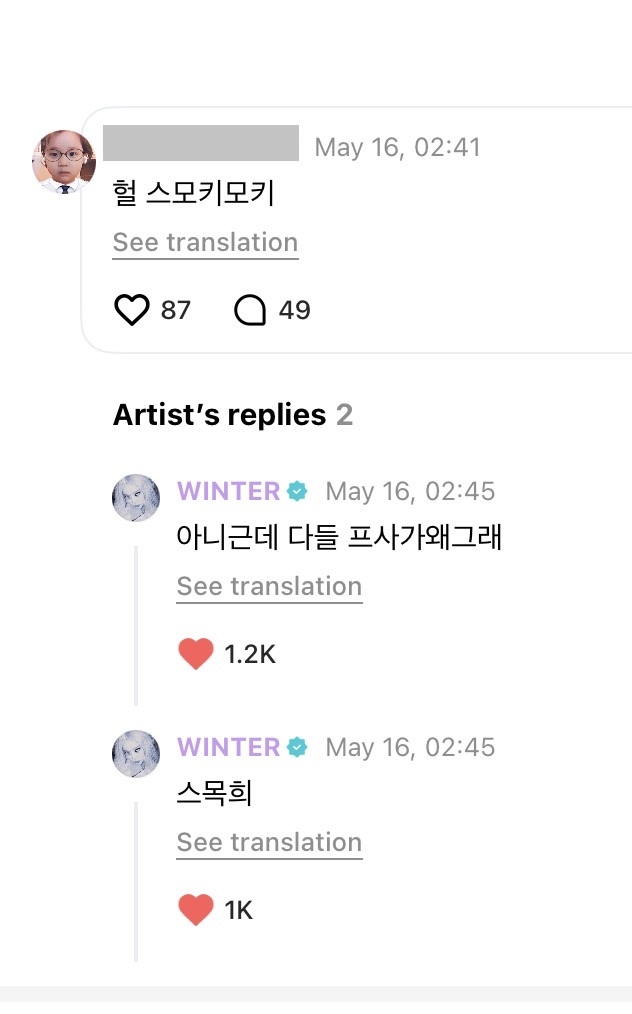Open the comment bubble showing 49 replies
The width and height of the screenshot is (632, 1014).
click(250, 310)
